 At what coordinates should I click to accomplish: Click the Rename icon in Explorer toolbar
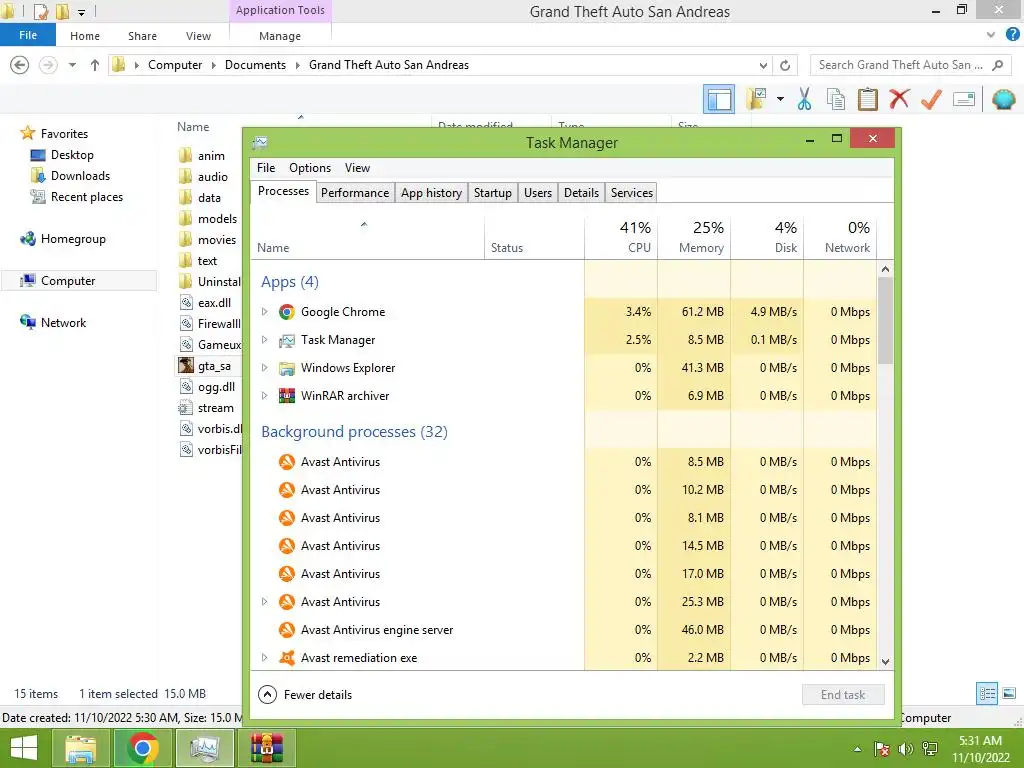tap(964, 99)
